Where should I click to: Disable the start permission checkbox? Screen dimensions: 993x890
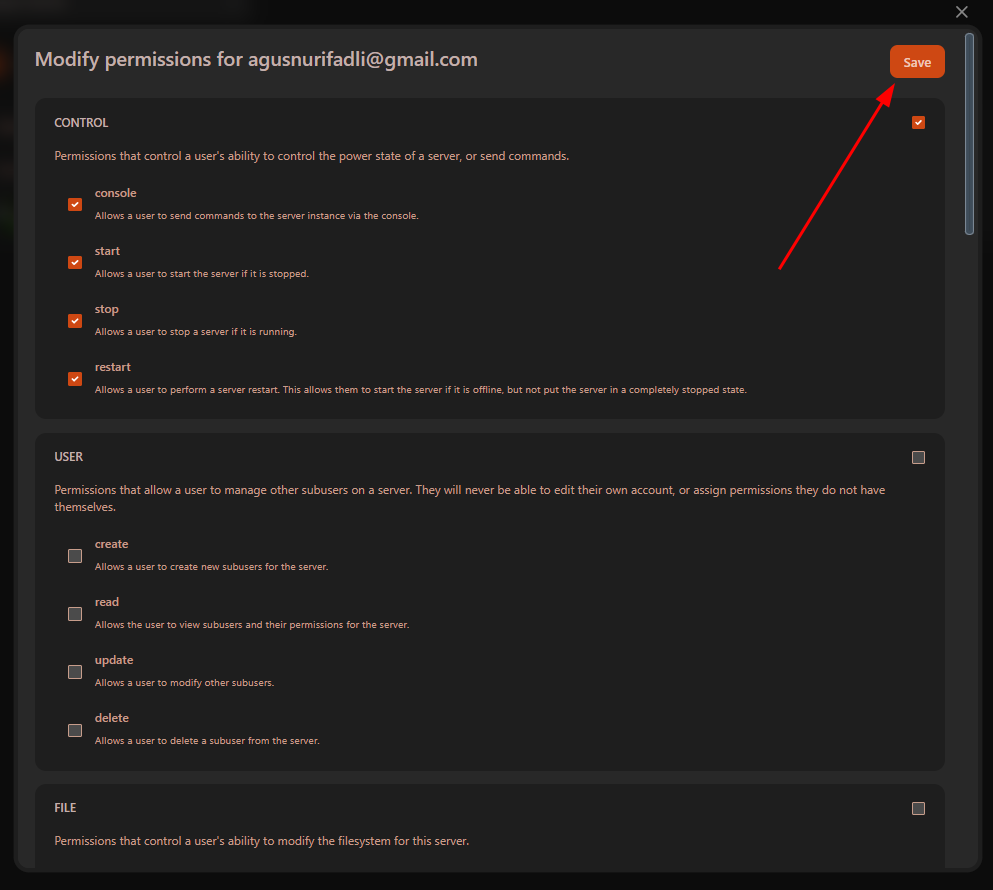click(75, 262)
